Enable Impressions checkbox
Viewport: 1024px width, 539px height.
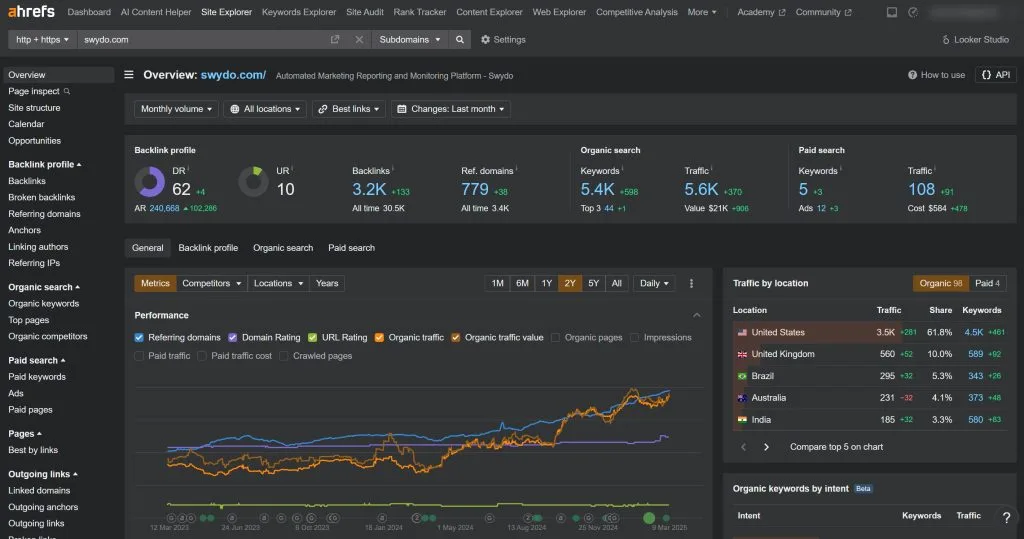pyautogui.click(x=634, y=337)
